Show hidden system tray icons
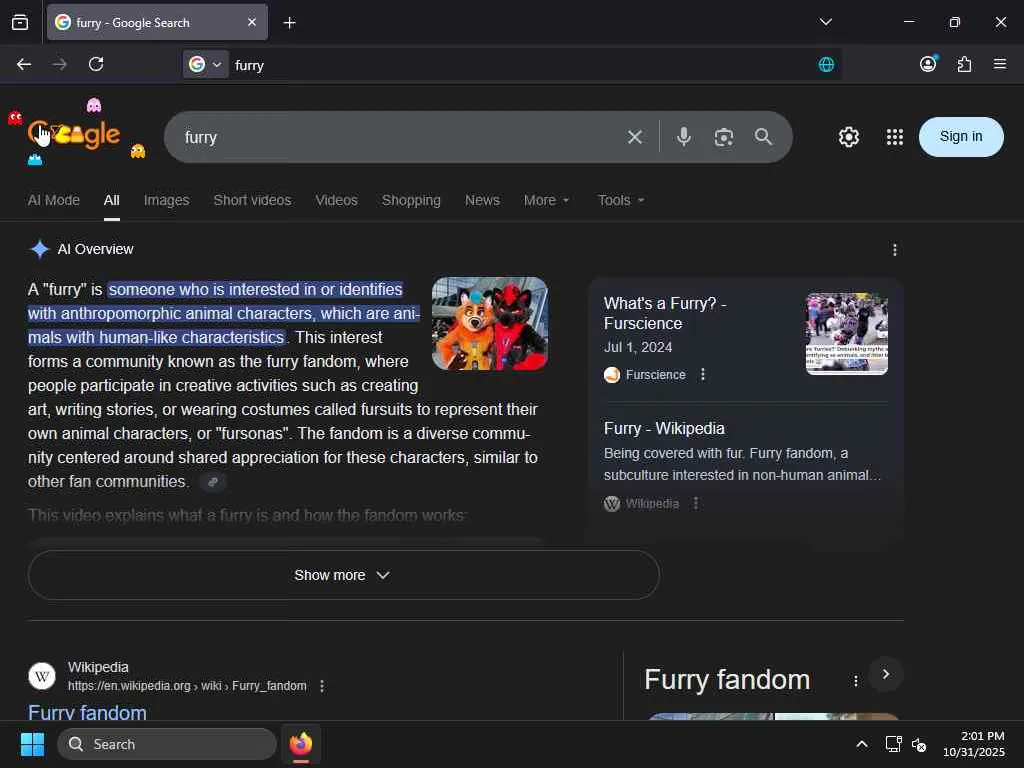Image resolution: width=1024 pixels, height=768 pixels. point(862,744)
